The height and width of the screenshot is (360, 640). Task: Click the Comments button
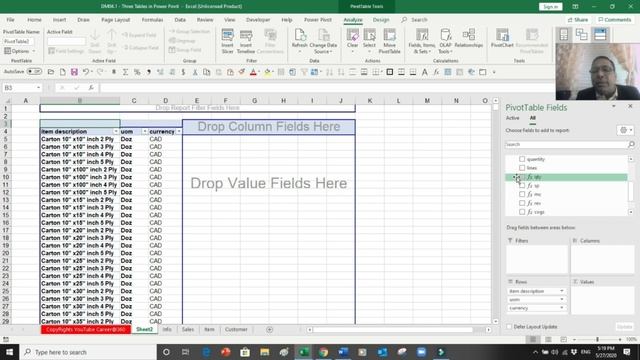[614, 20]
